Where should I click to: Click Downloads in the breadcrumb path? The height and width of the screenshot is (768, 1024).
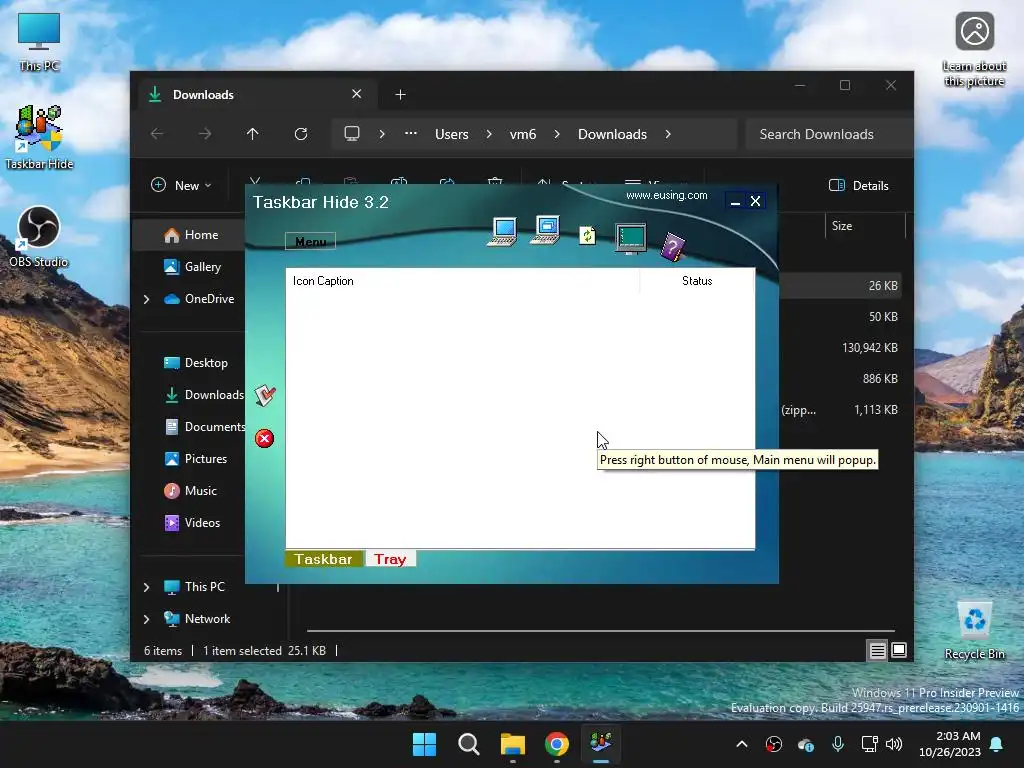(613, 134)
